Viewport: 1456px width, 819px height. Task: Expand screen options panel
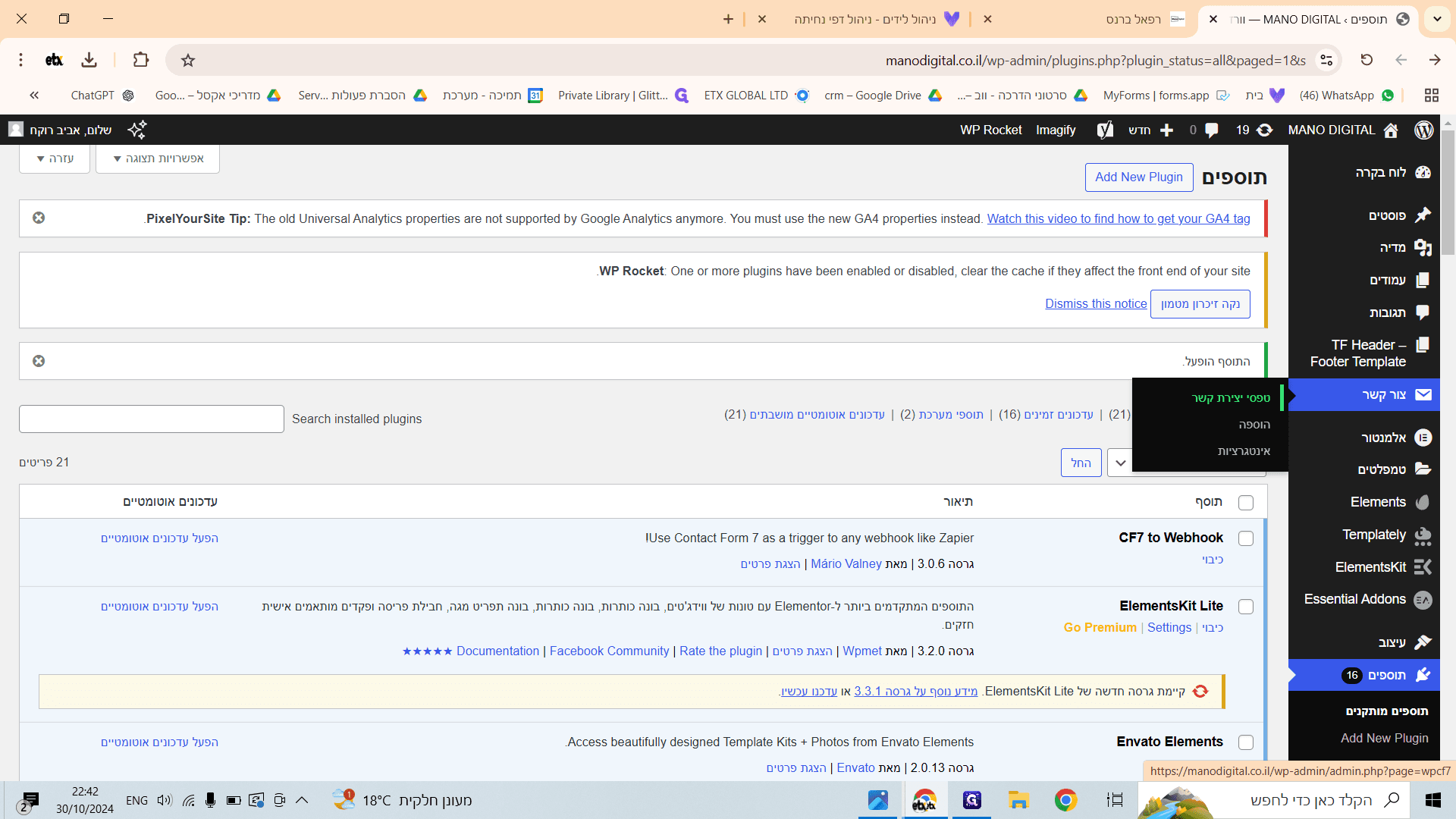tap(158, 158)
